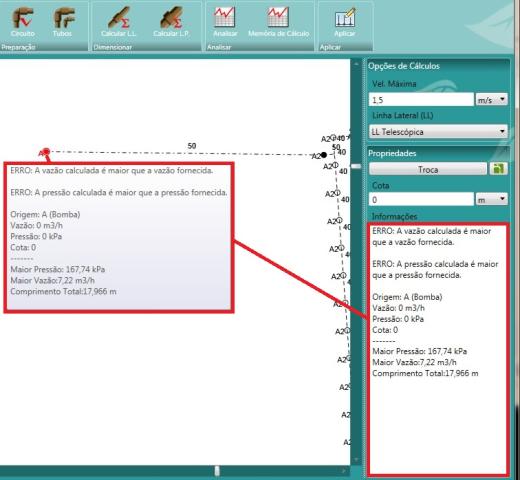The width and height of the screenshot is (520, 480).
Task: Click the Vel. Máxima input field
Action: [x=421, y=100]
